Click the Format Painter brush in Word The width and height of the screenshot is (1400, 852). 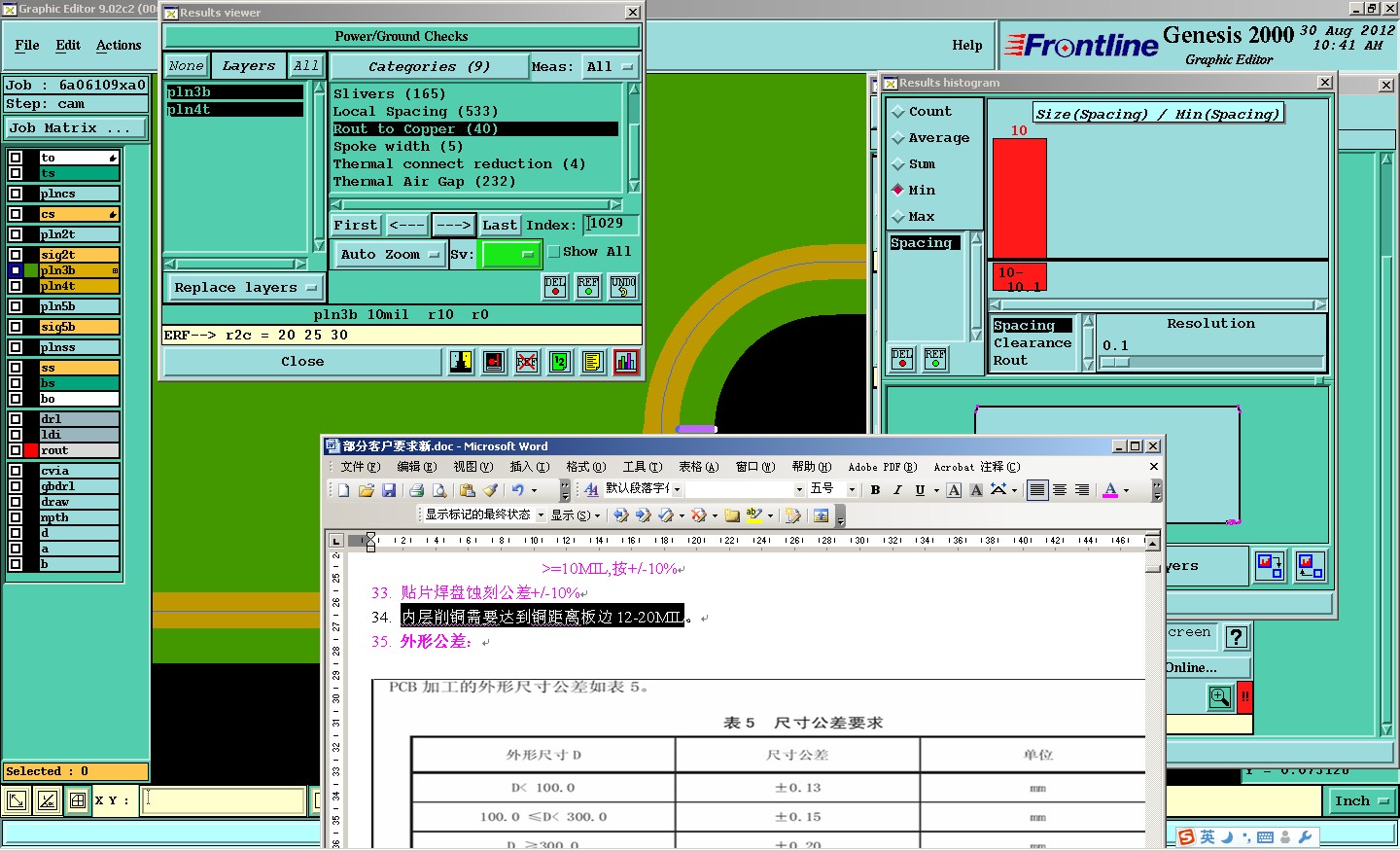click(x=490, y=490)
